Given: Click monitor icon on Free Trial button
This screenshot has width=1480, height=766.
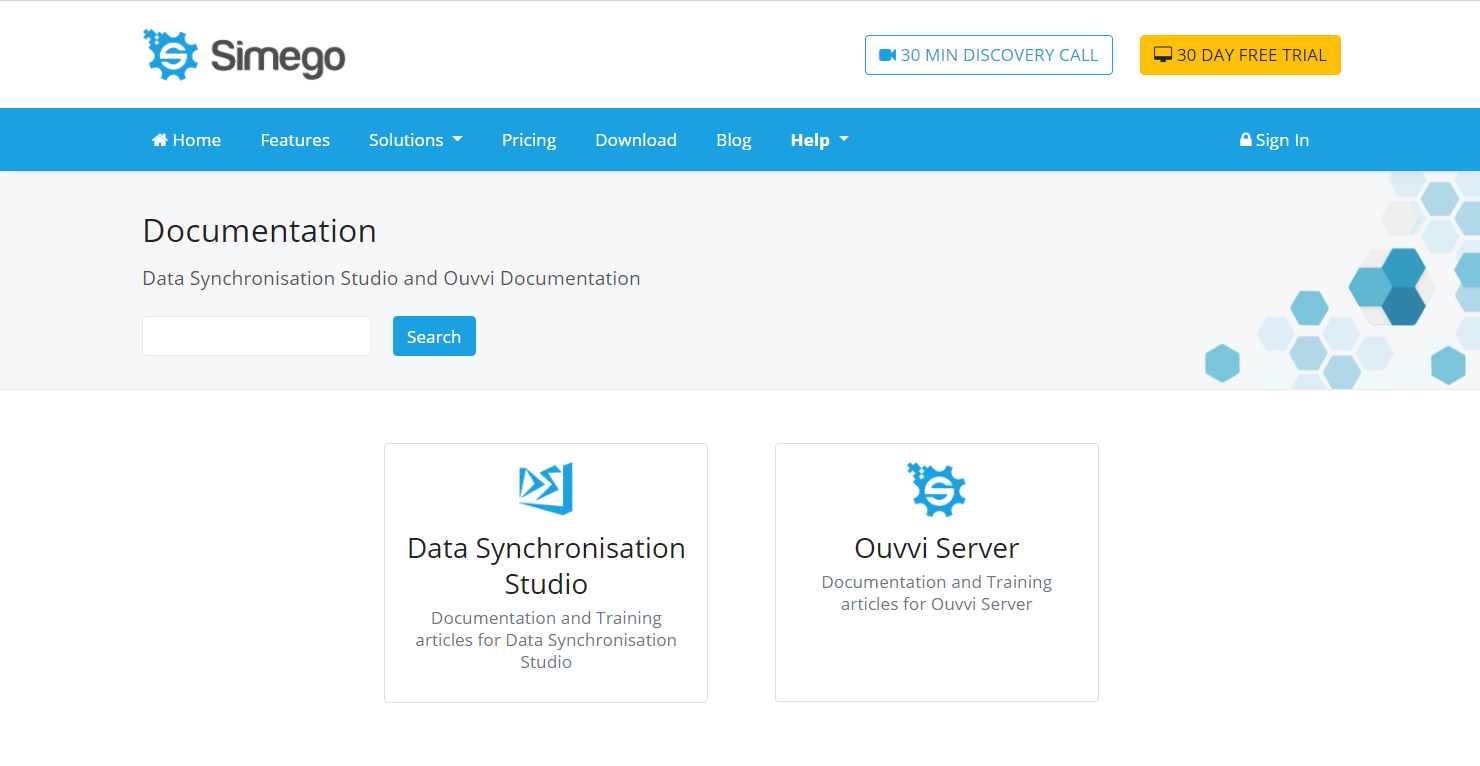Looking at the screenshot, I should (1163, 55).
